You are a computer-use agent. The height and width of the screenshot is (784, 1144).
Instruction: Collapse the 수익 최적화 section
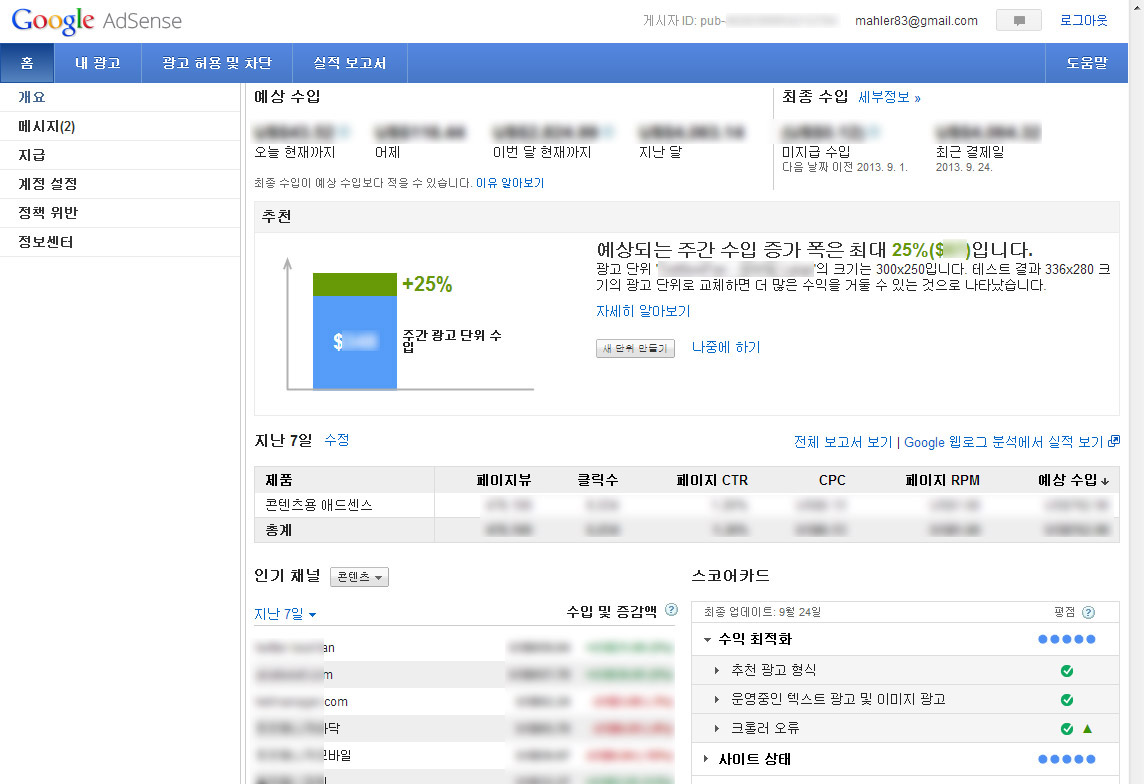point(708,639)
